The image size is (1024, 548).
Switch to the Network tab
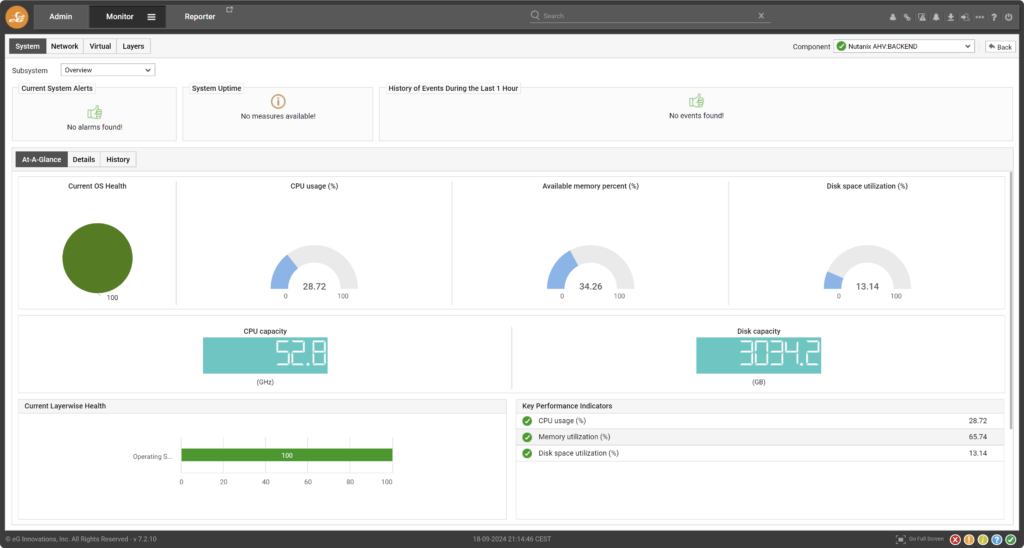coord(65,46)
